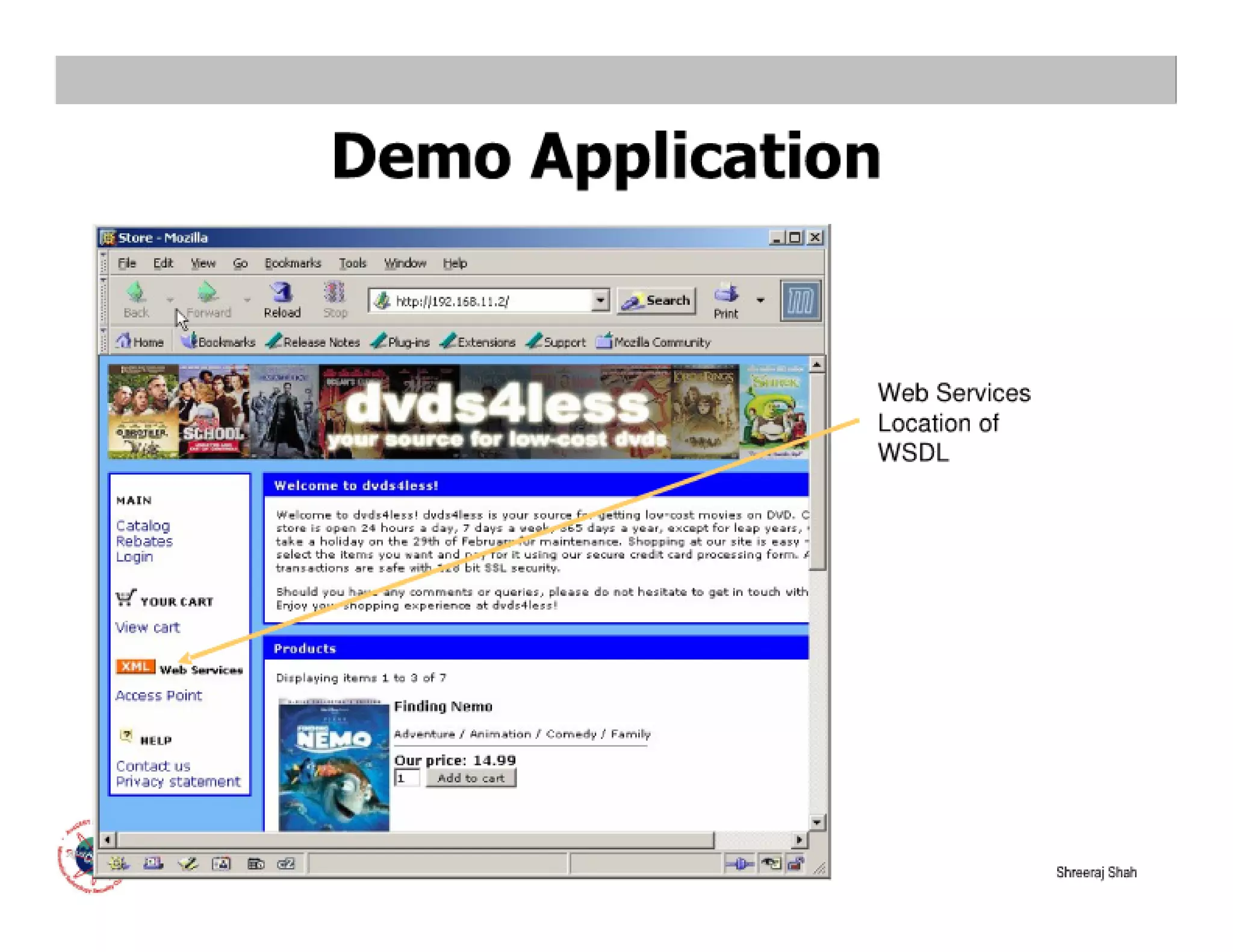Viewport: 1233px width, 952px height.
Task: Open the Bookmarks menu
Action: pos(293,263)
